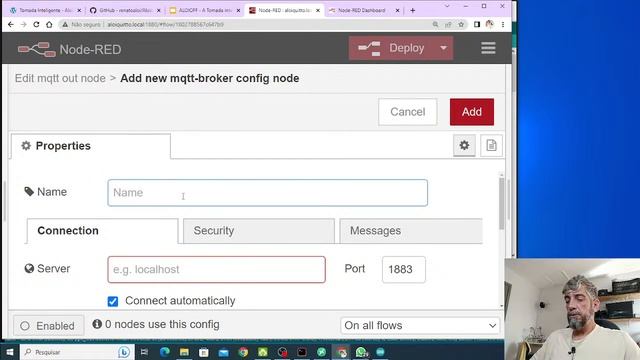Open Microsoft Store from the taskbar
The height and width of the screenshot is (360, 640).
coord(204,352)
